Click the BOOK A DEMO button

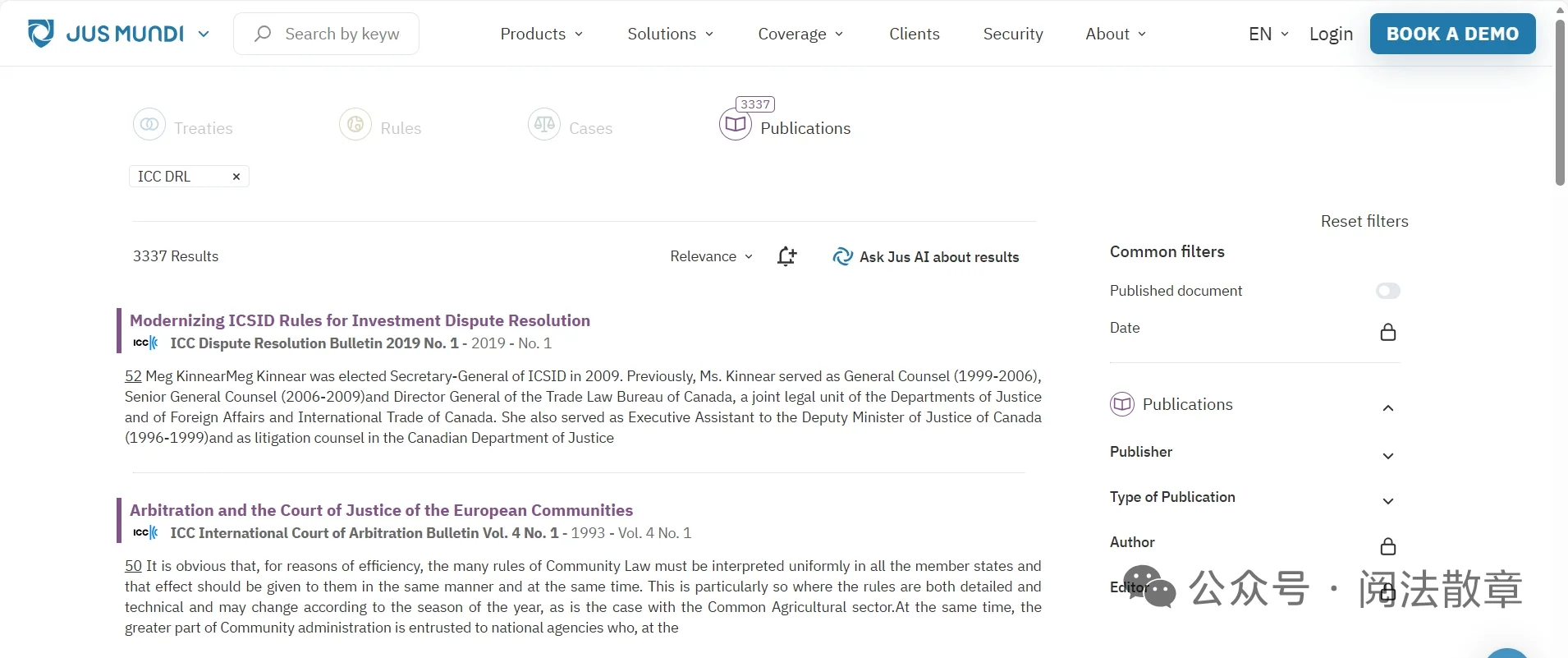[x=1452, y=34]
